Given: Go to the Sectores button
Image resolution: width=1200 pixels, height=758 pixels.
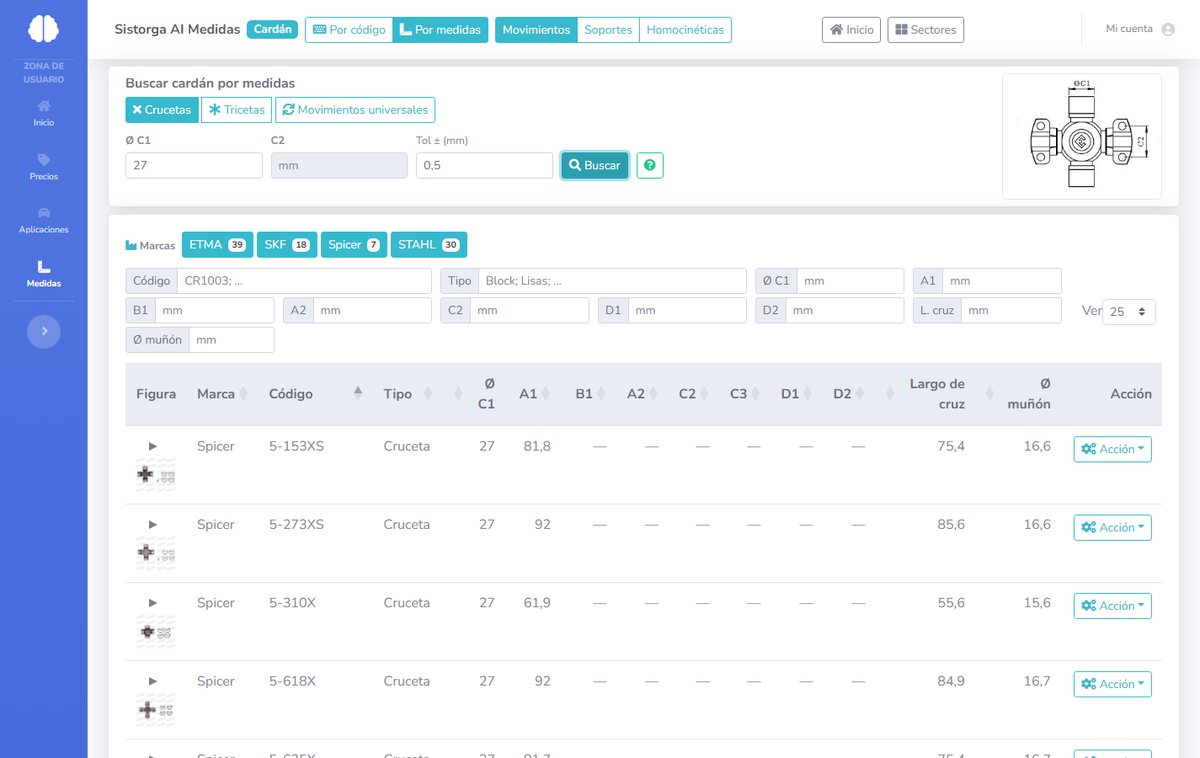Looking at the screenshot, I should [x=925, y=30].
